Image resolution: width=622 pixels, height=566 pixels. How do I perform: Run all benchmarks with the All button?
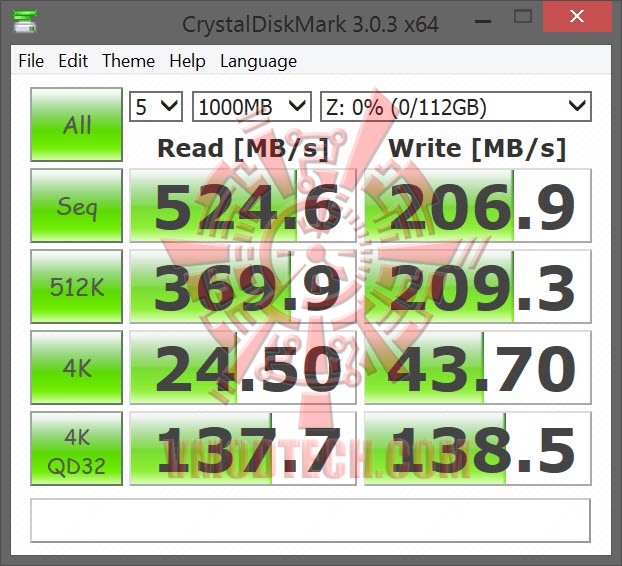point(77,125)
